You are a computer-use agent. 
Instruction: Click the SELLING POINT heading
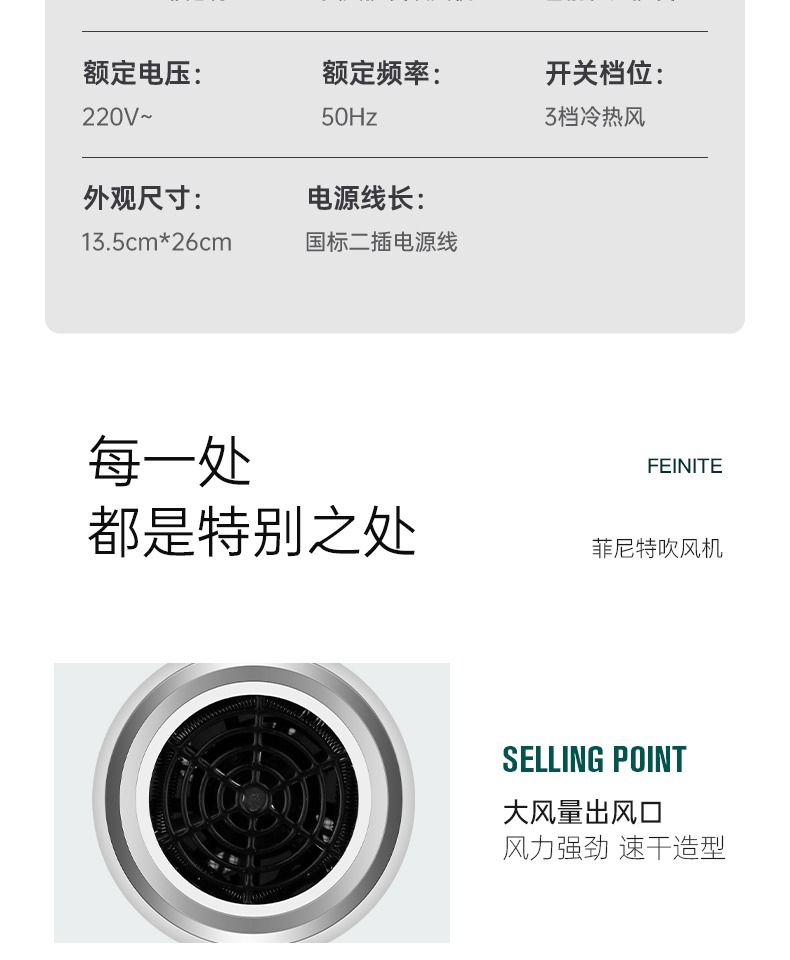point(594,760)
